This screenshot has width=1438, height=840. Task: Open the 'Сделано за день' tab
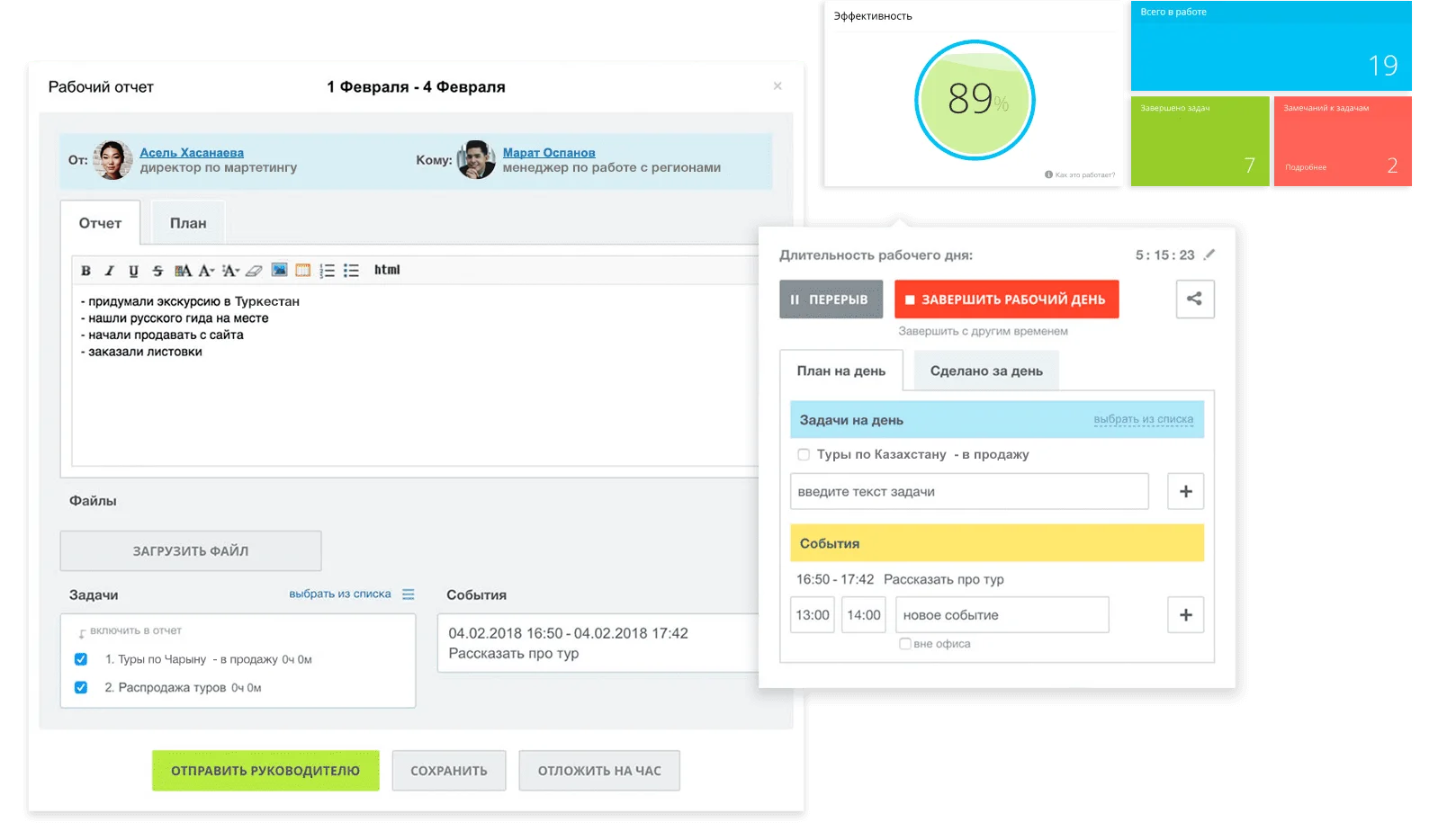coord(986,371)
